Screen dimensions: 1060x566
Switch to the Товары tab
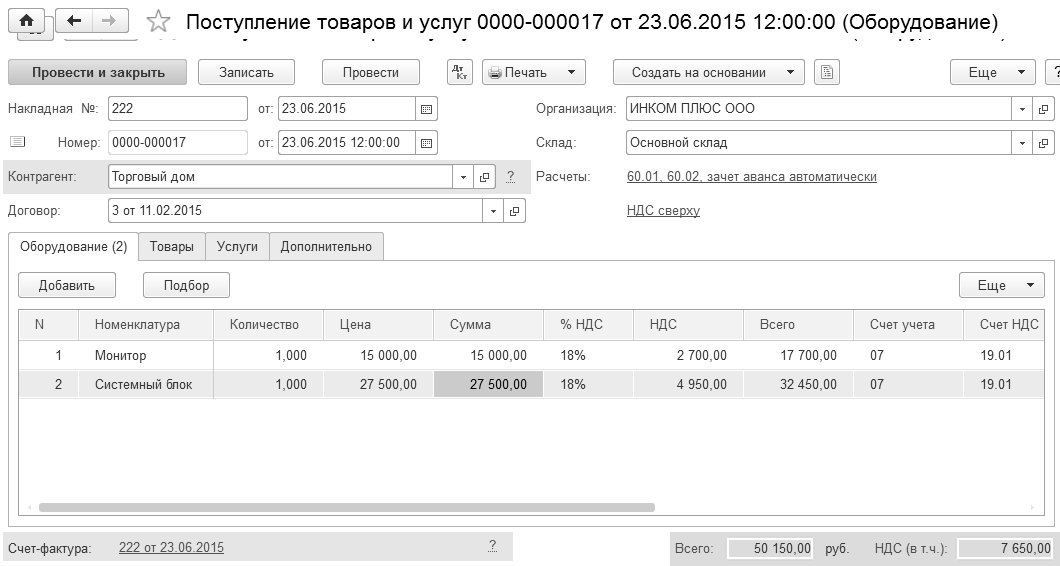pyautogui.click(x=172, y=247)
